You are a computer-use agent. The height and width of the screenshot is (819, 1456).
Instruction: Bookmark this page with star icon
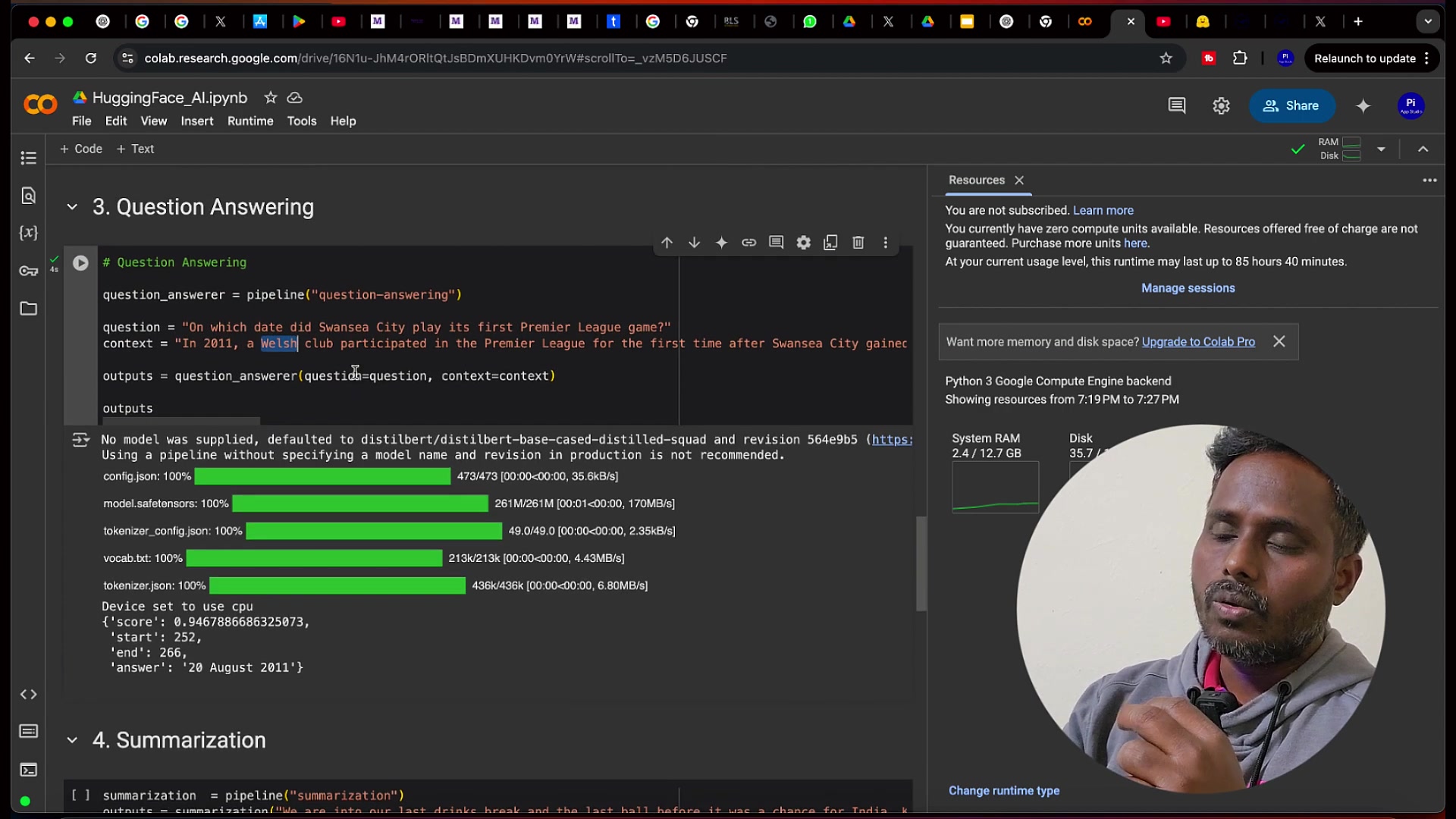[x=1166, y=58]
